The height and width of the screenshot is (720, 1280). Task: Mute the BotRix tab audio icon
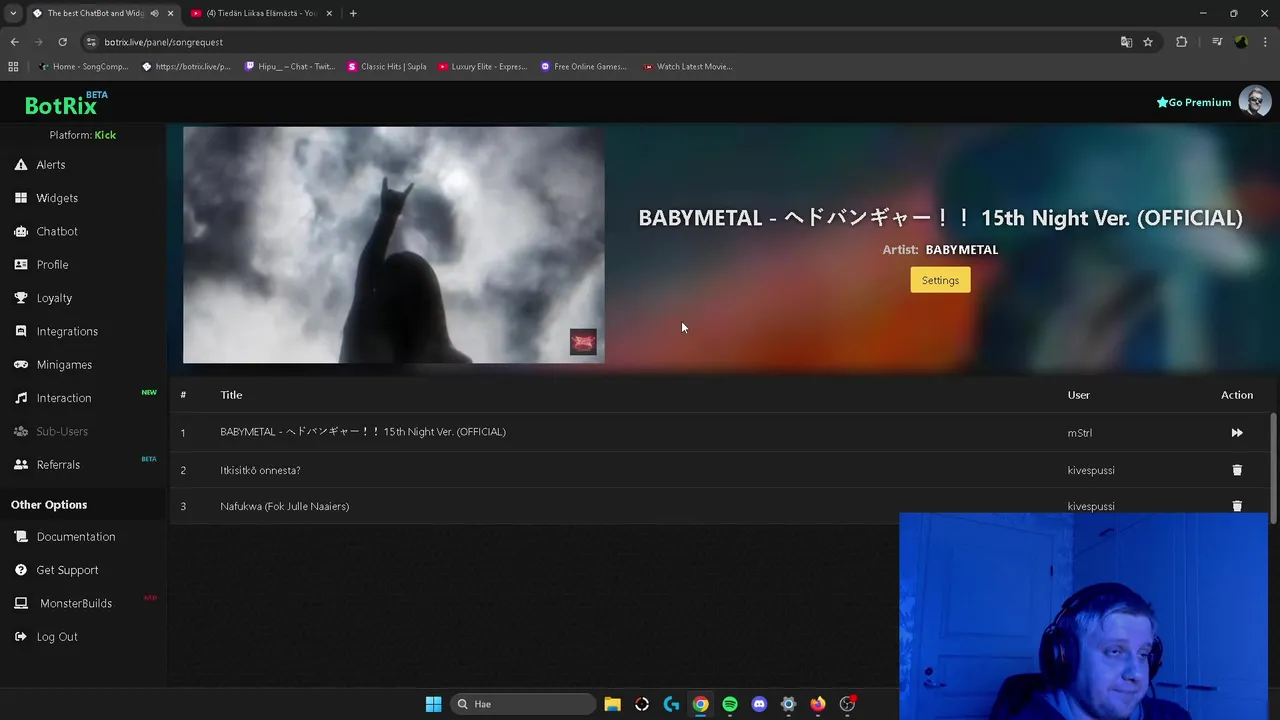pyautogui.click(x=154, y=13)
